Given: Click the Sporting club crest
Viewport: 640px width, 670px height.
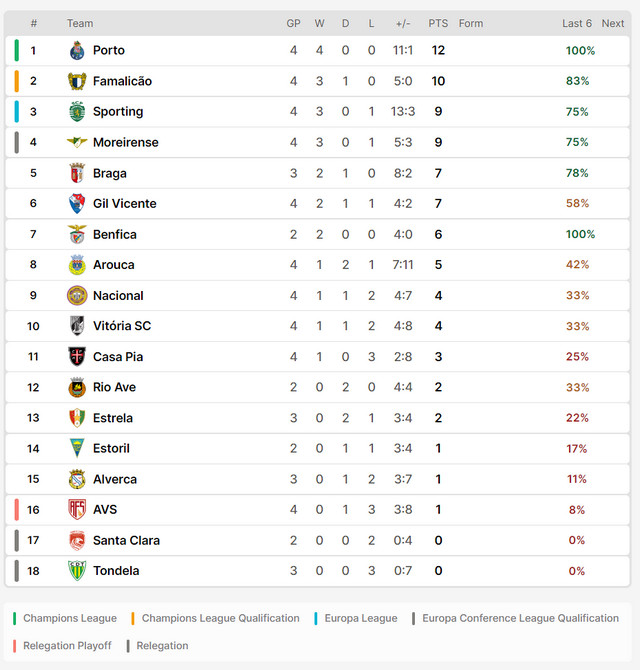Looking at the screenshot, I should 77,112.
